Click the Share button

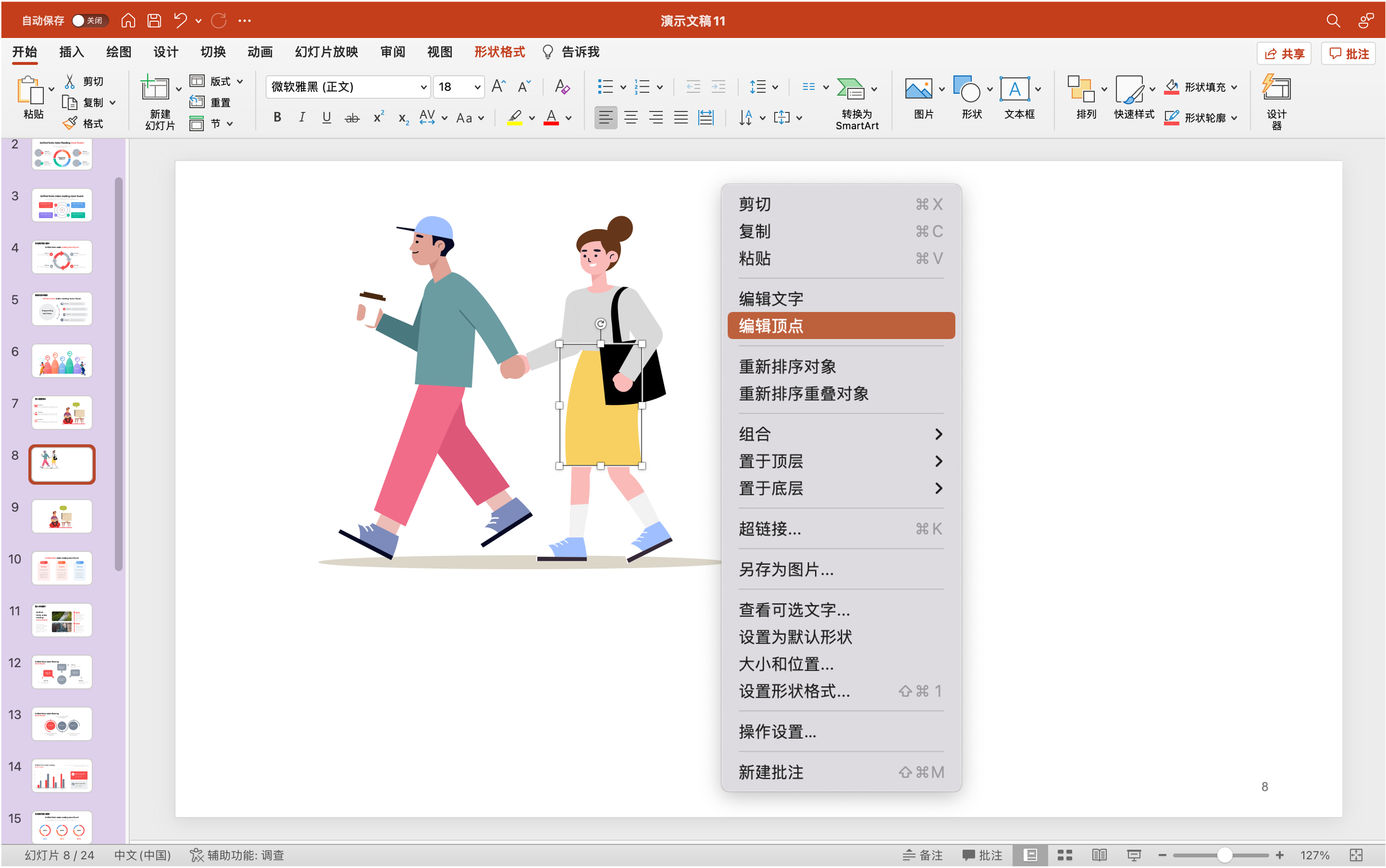point(1284,53)
